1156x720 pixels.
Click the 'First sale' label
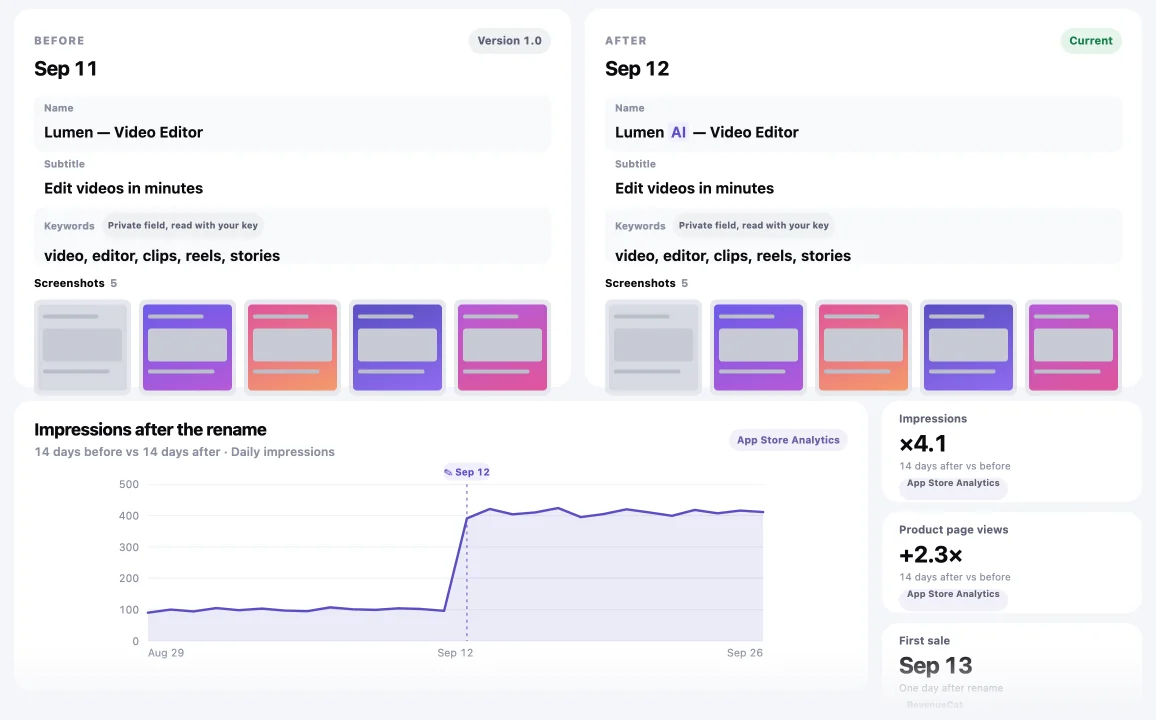pos(925,640)
